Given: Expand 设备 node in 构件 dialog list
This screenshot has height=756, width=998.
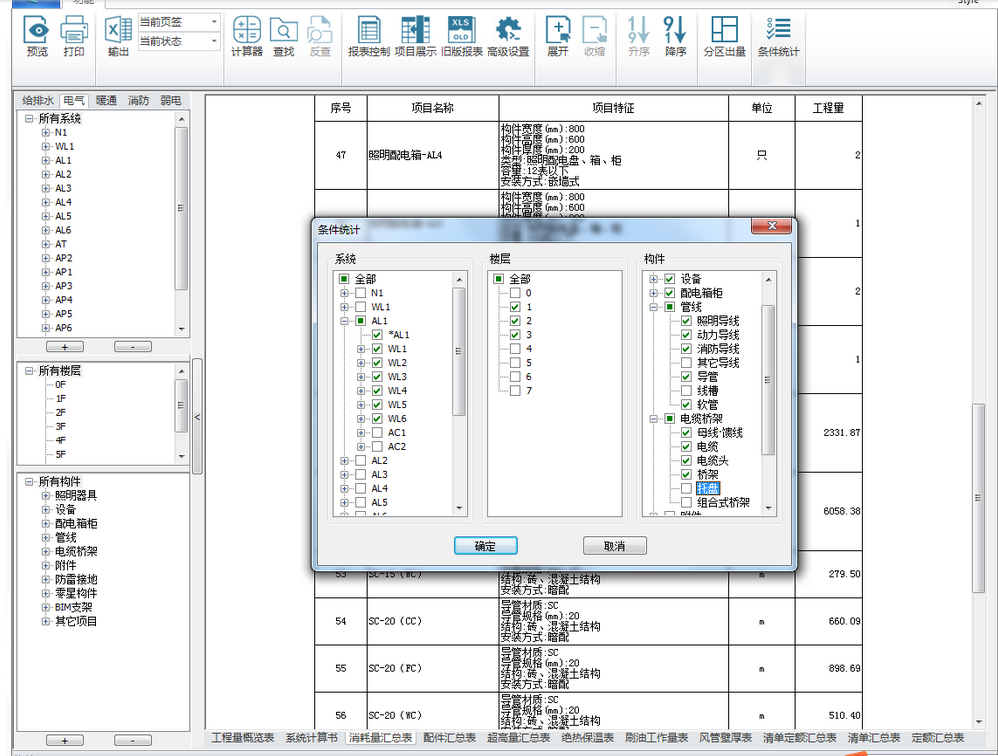Looking at the screenshot, I should pyautogui.click(x=653, y=279).
